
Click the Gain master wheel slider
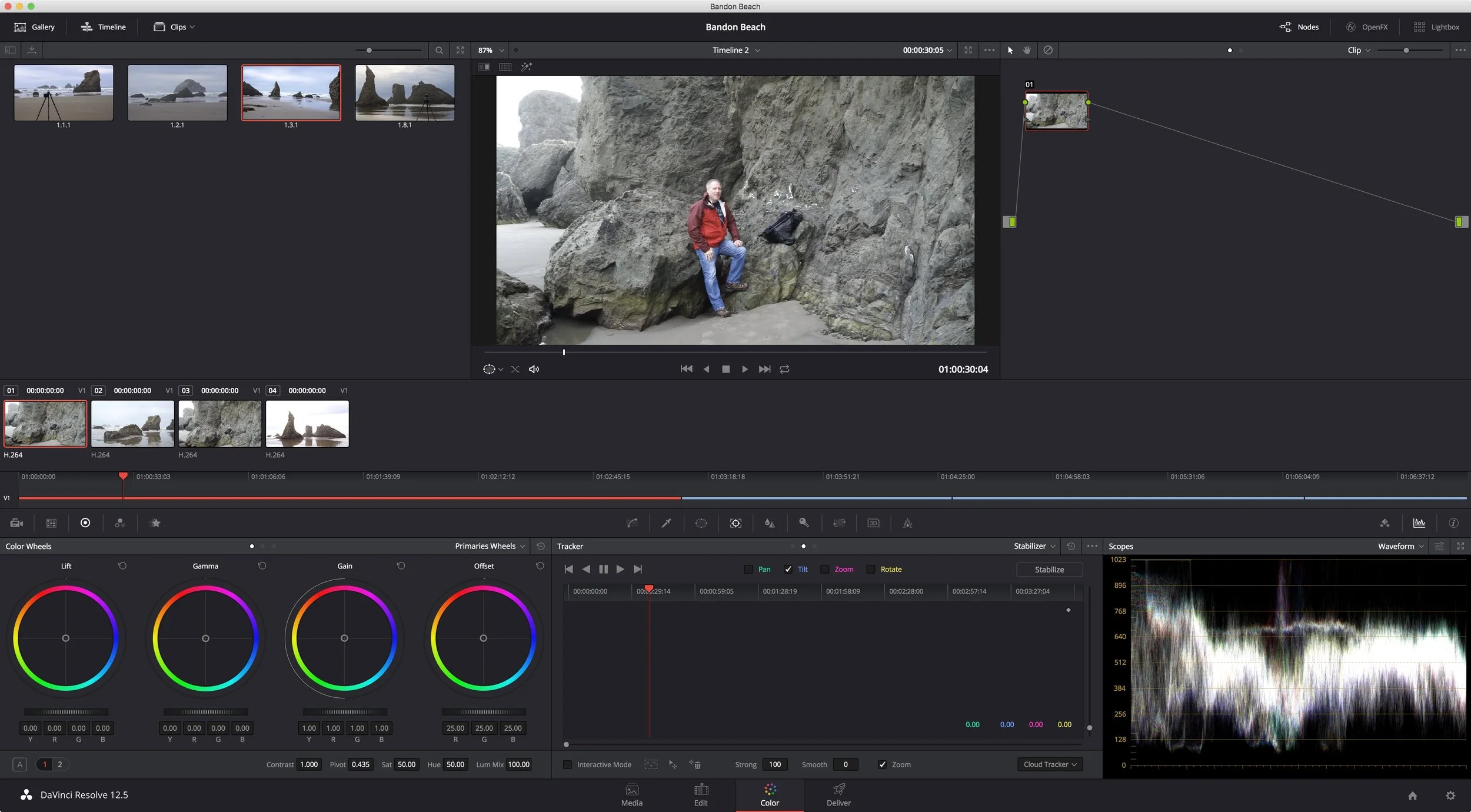(x=345, y=712)
